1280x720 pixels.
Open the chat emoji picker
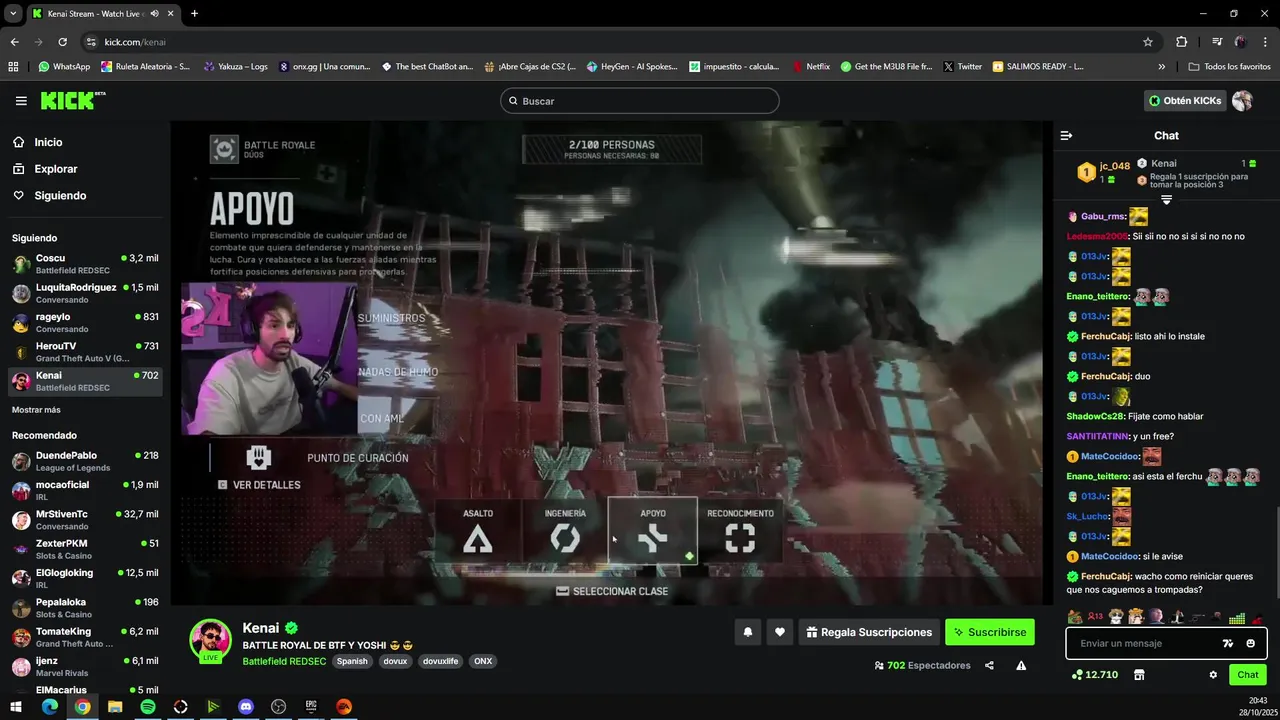(1250, 643)
